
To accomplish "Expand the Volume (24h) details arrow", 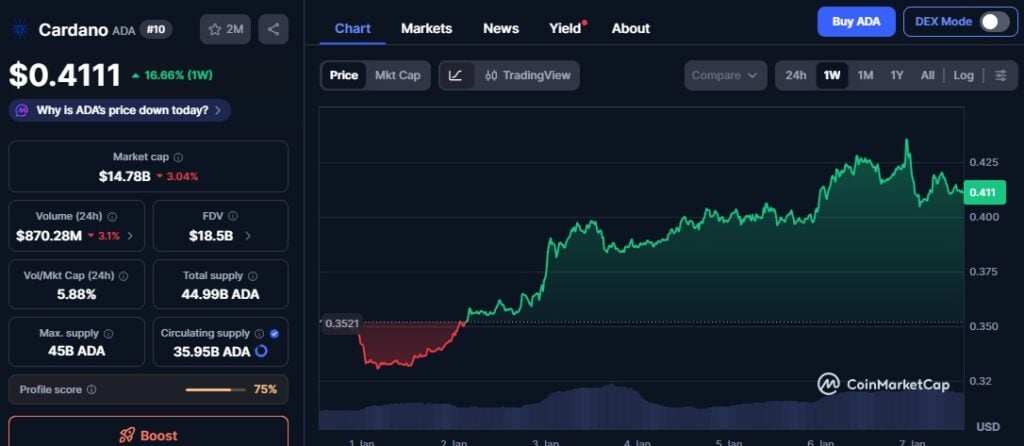I will point(130,236).
